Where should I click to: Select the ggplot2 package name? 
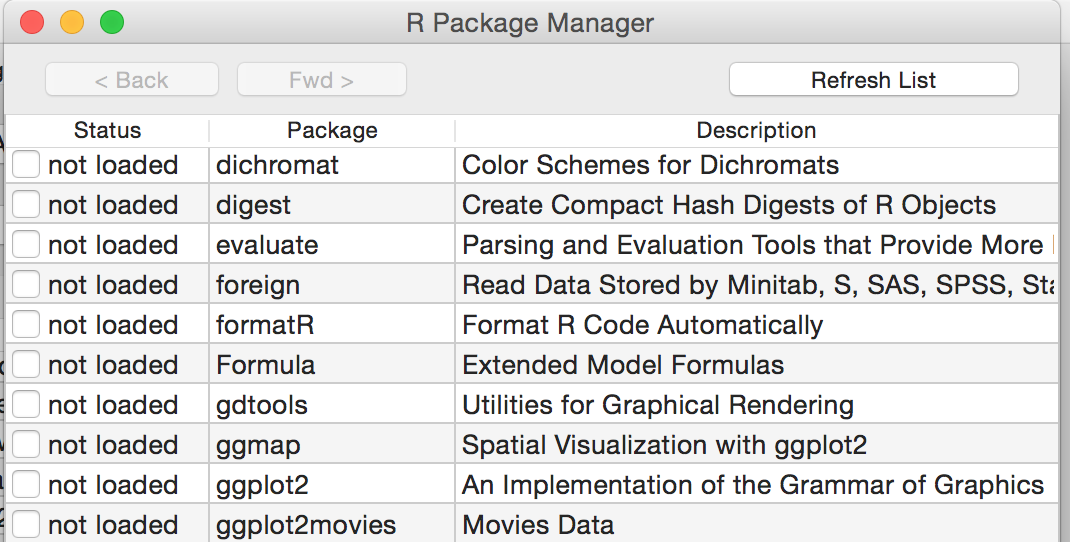(x=262, y=485)
